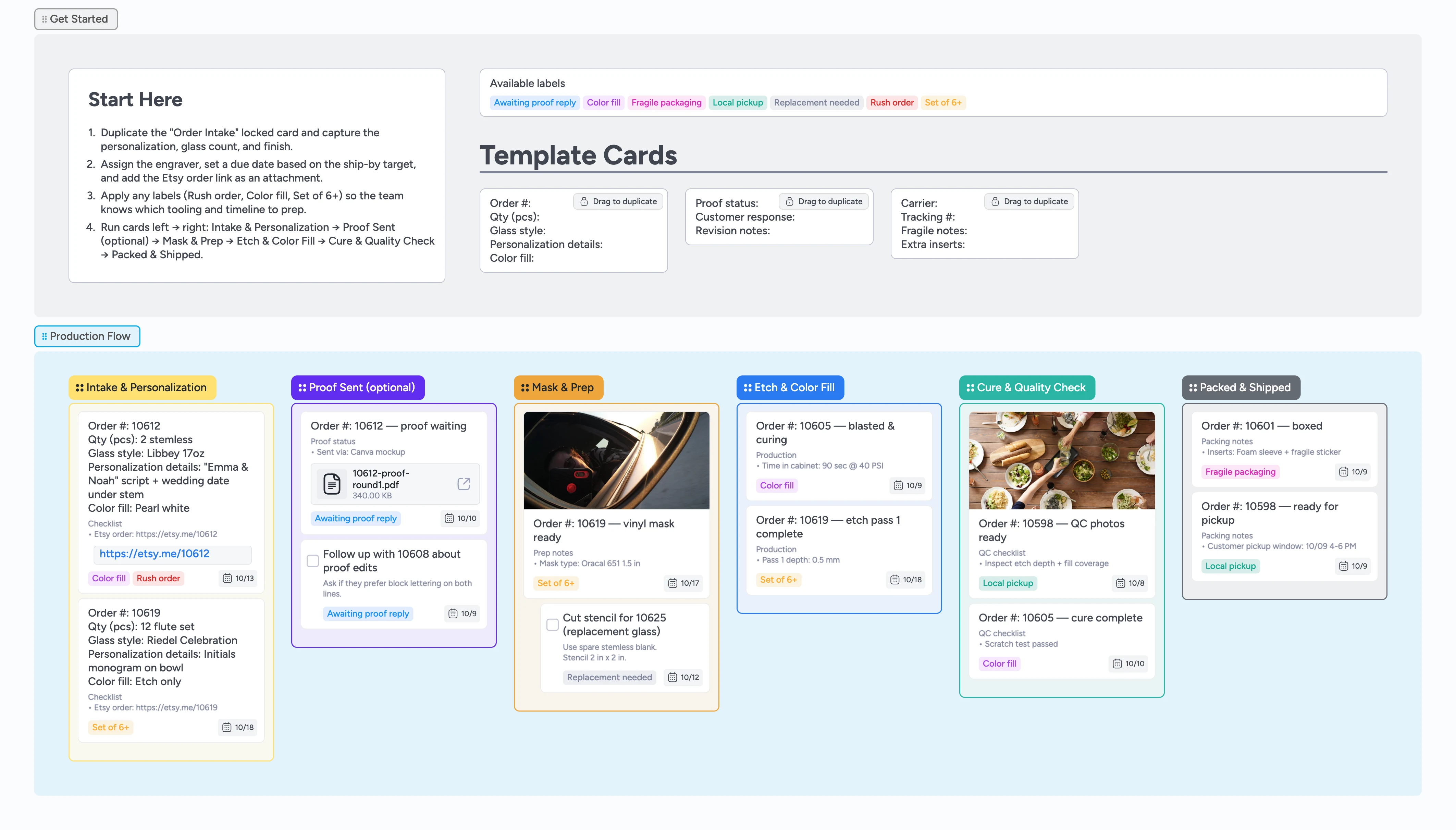Open the car mirror photo on vinyl mask card
This screenshot has height=830, width=1456.
pyautogui.click(x=616, y=460)
